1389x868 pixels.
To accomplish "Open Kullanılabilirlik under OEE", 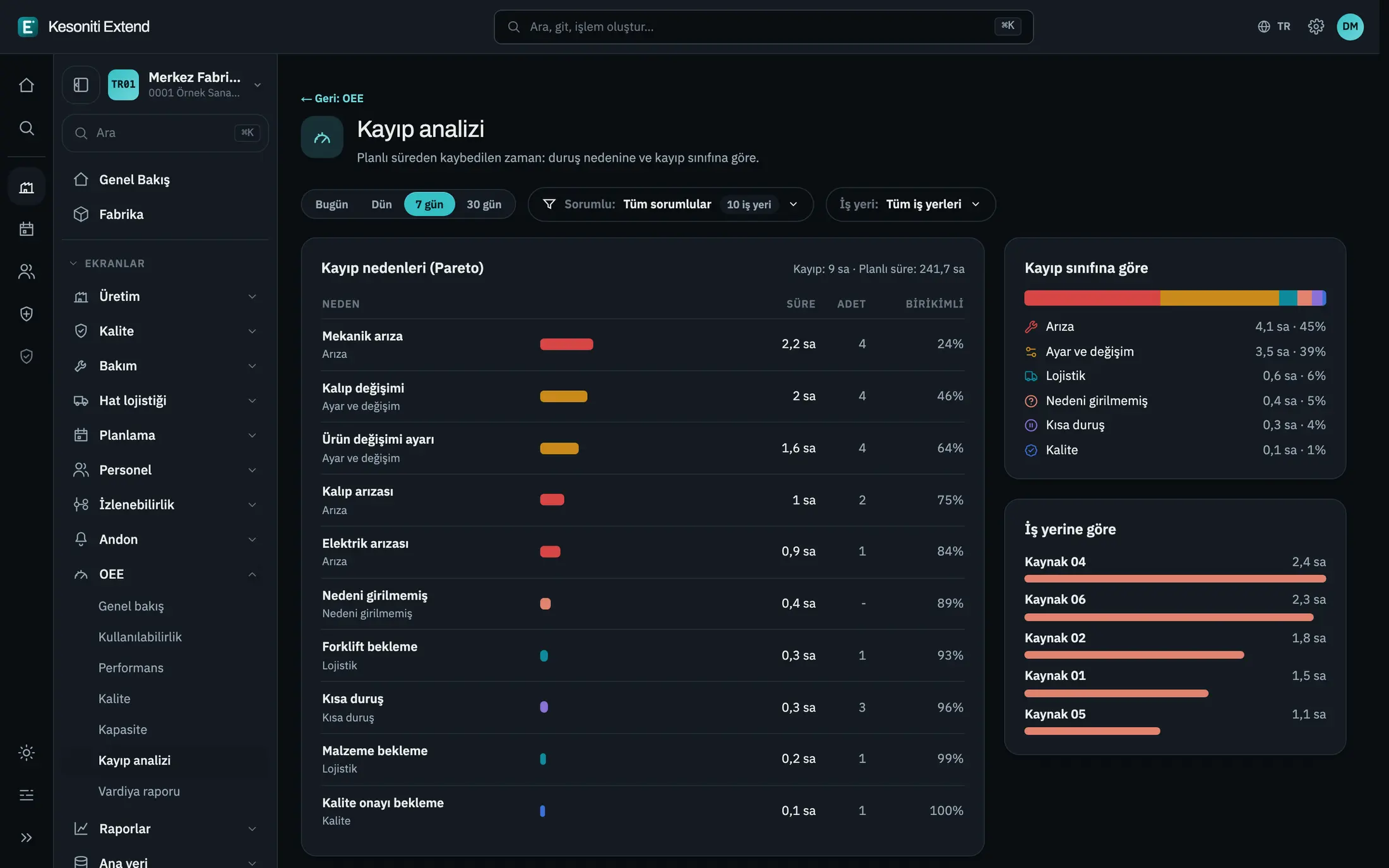I will pos(140,637).
